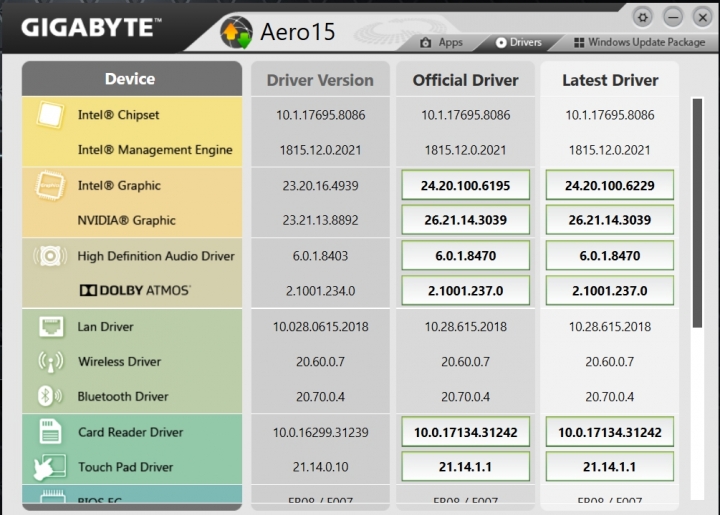Install official Card Reader driver 10.0.17134.31242
Screen dimensions: 720x515
click(x=466, y=432)
